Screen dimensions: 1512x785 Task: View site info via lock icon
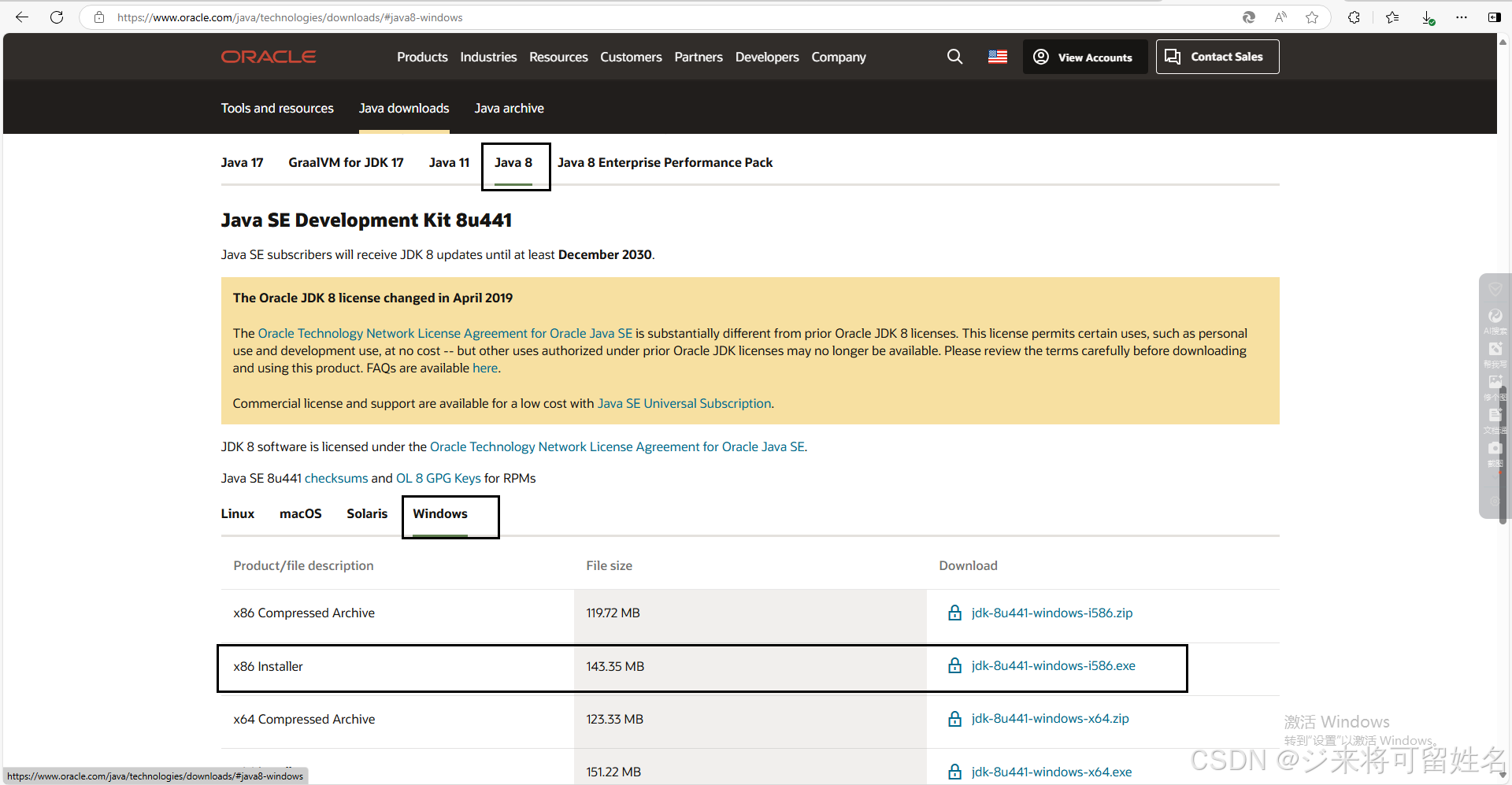click(99, 17)
